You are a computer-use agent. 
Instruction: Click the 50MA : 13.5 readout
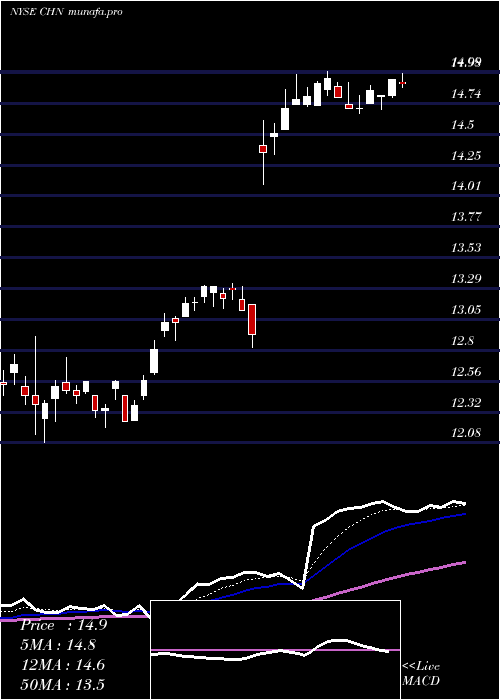point(63,685)
